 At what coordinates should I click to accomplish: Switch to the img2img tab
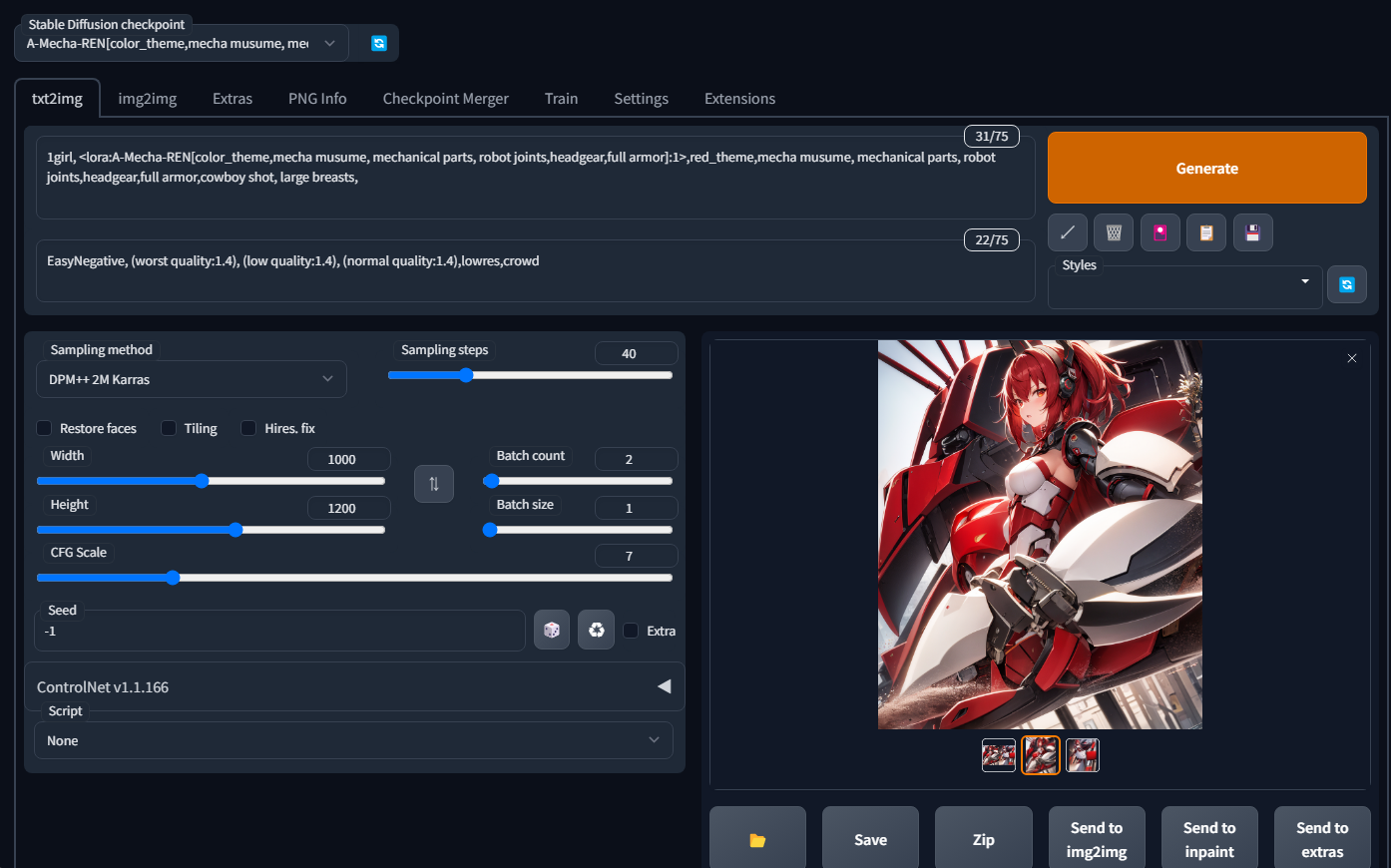[147, 99]
